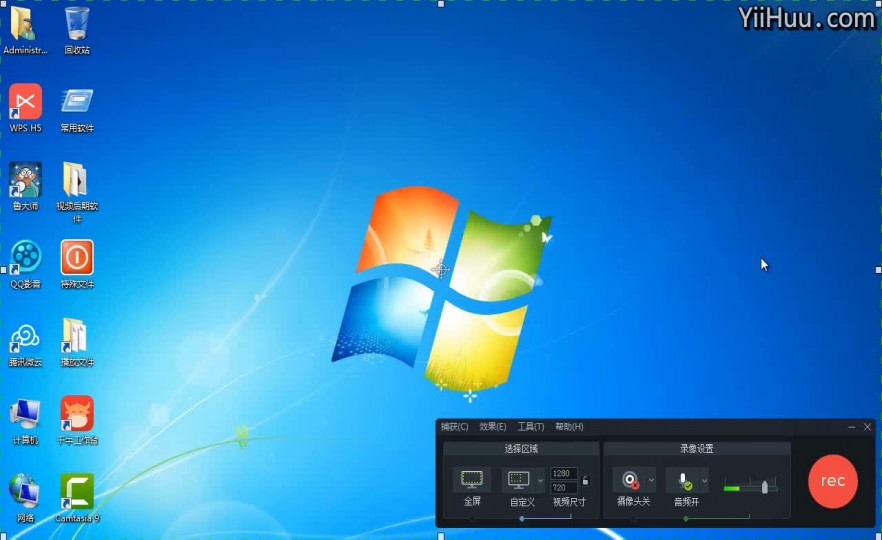Viewport: 882px width, 540px height.
Task: Expand the 自定义 region size dropdown arrow
Action: click(540, 480)
